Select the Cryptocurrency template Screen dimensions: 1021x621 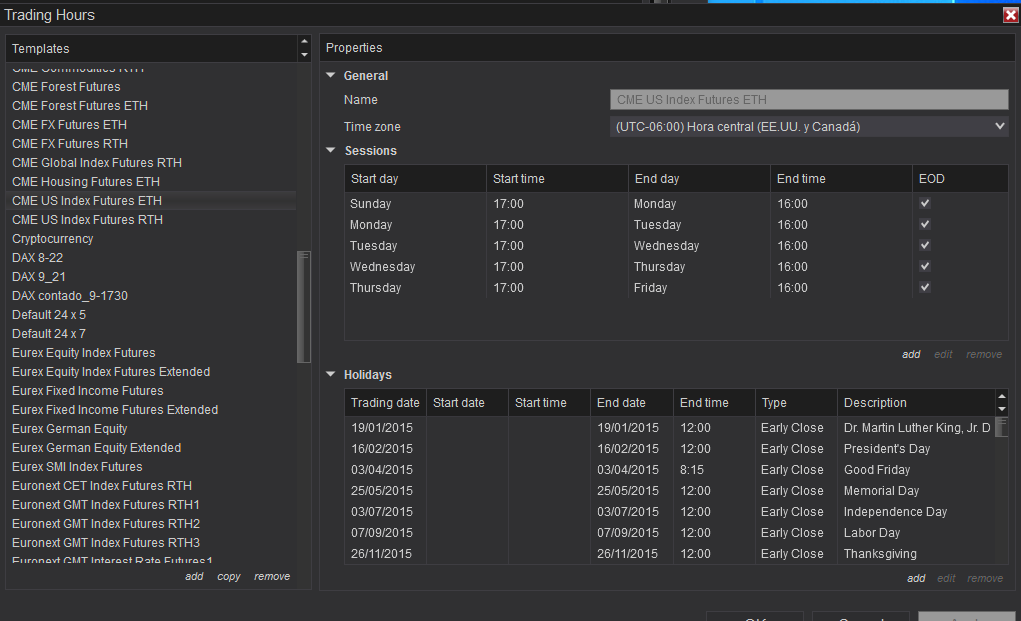[52, 239]
